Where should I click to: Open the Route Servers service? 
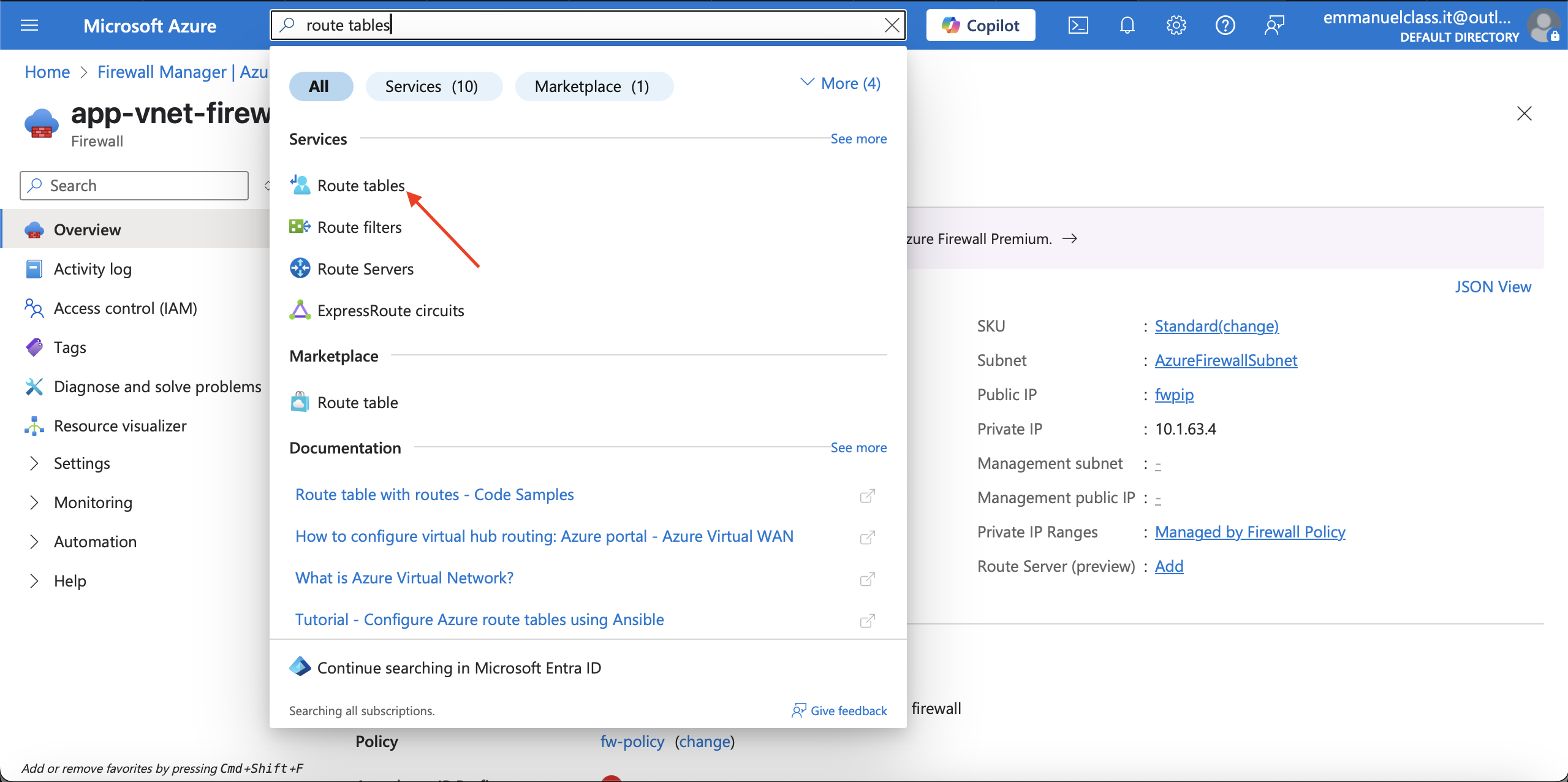365,269
